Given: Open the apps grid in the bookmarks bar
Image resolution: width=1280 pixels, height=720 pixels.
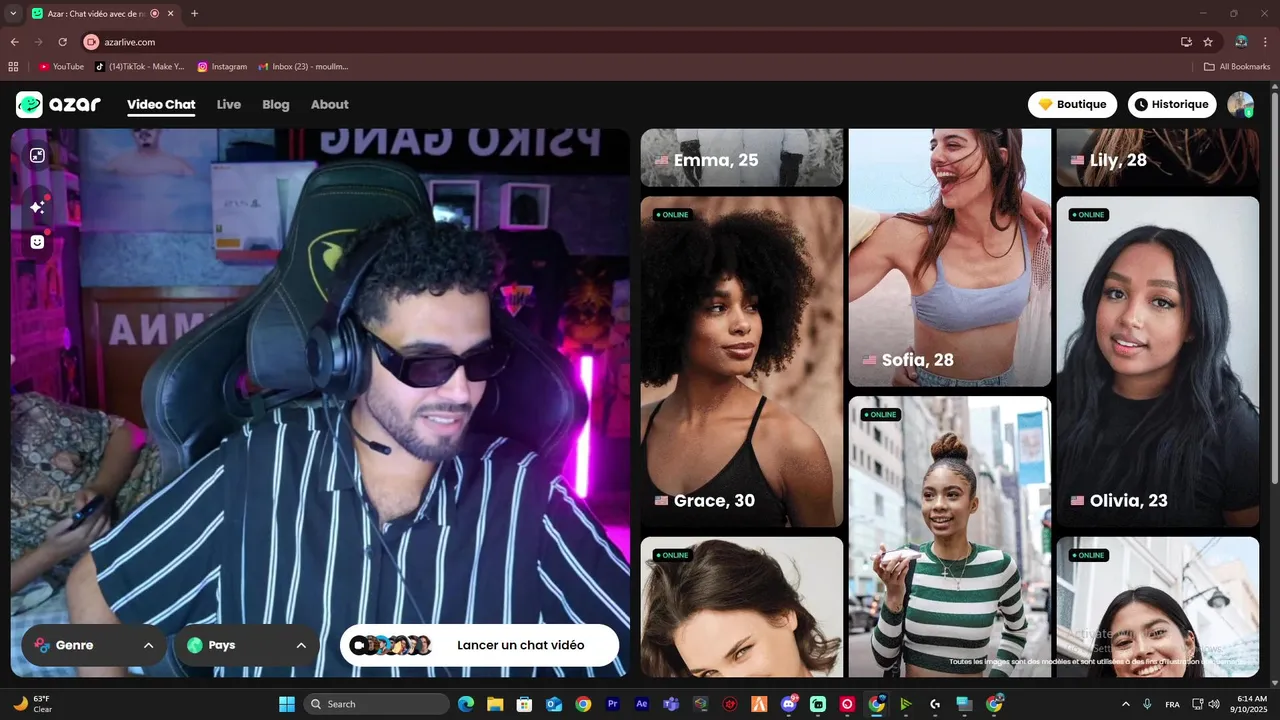Looking at the screenshot, I should click(13, 67).
